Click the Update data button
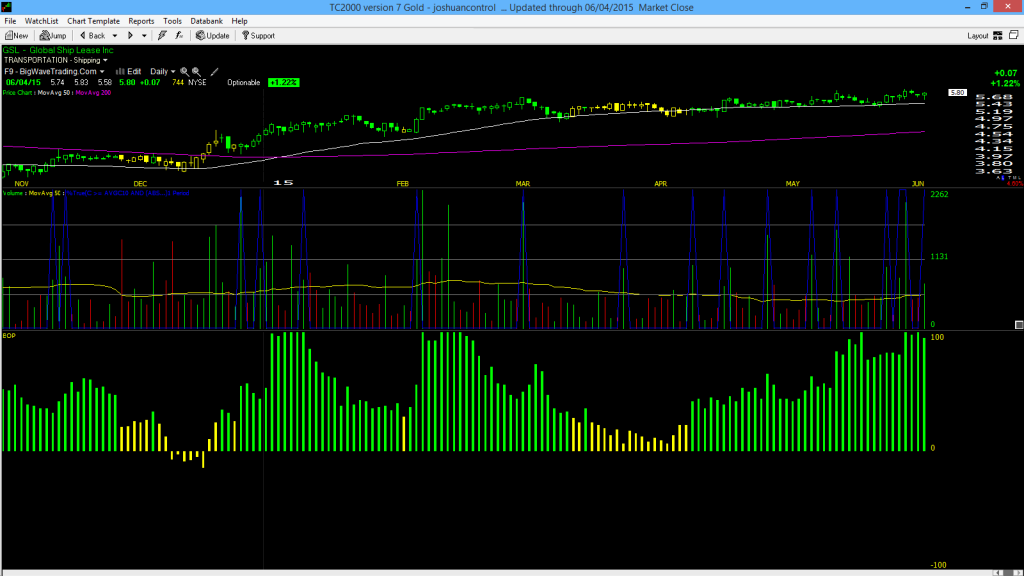This screenshot has width=1024, height=576. pyautogui.click(x=213, y=36)
